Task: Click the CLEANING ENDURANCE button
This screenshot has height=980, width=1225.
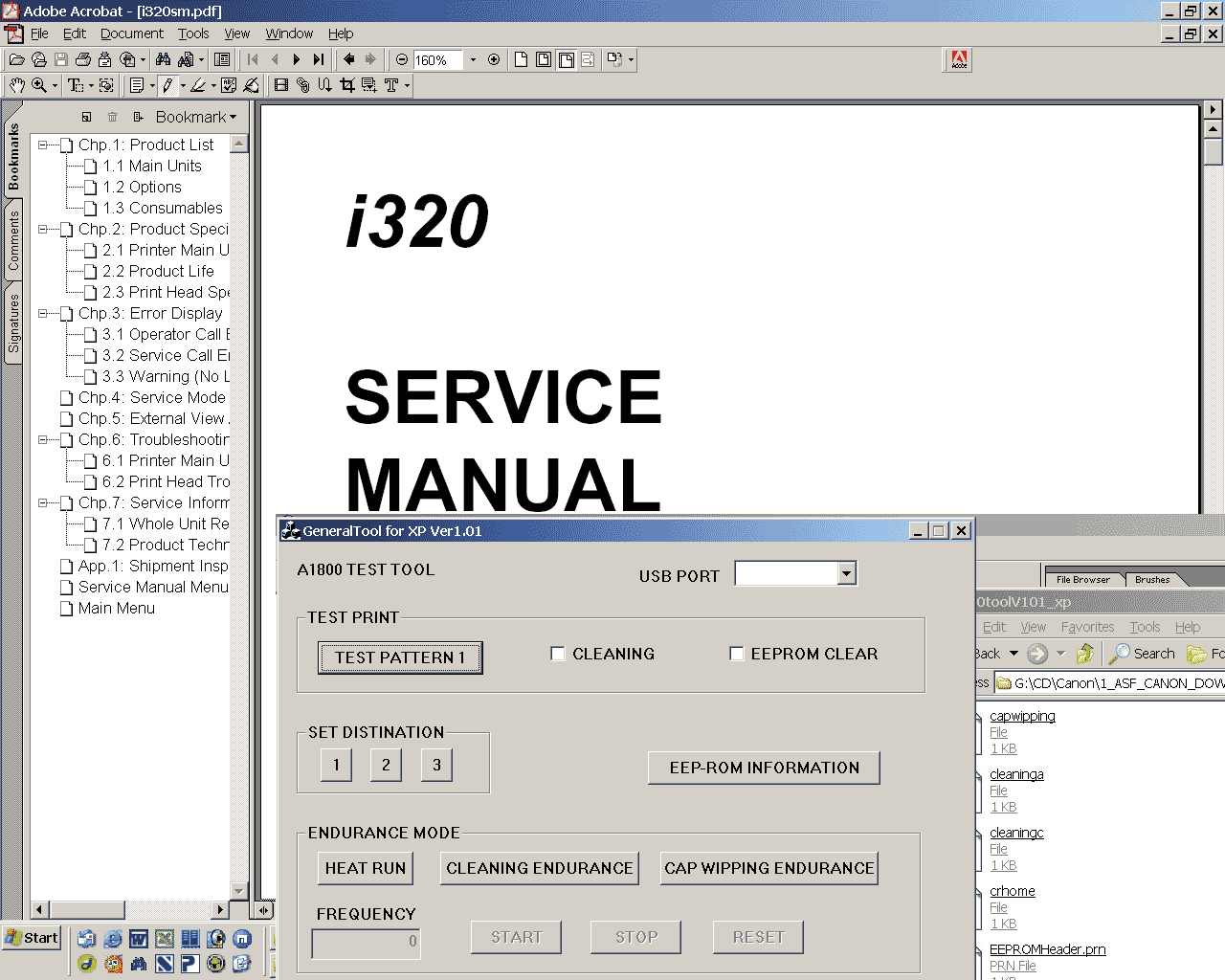Action: coord(540,868)
